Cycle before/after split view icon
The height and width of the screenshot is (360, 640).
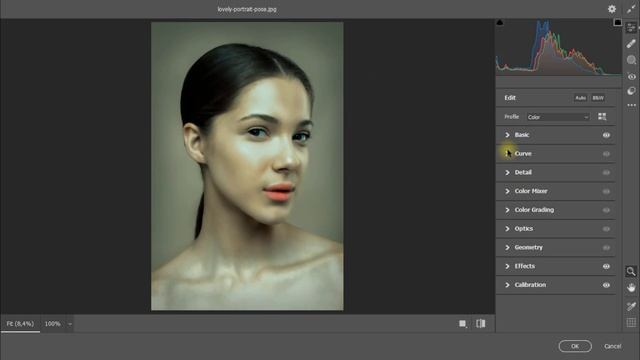point(480,323)
